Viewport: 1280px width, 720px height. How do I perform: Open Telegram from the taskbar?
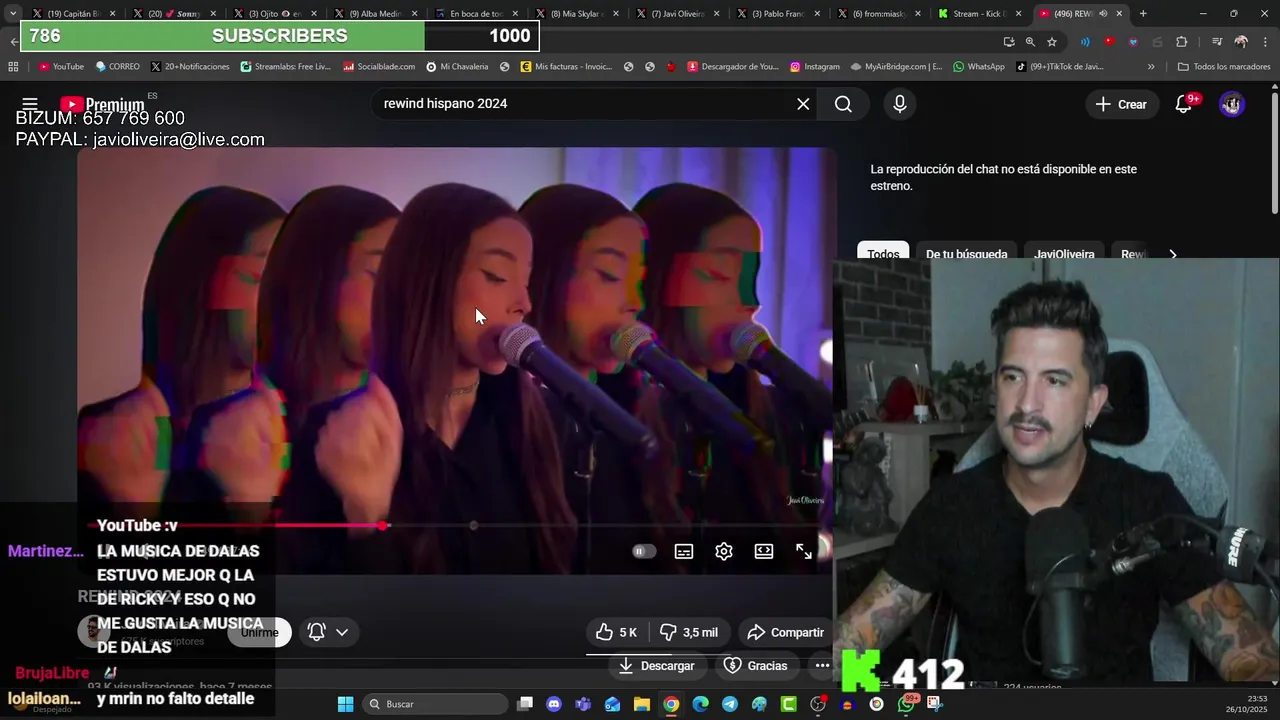click(730, 704)
